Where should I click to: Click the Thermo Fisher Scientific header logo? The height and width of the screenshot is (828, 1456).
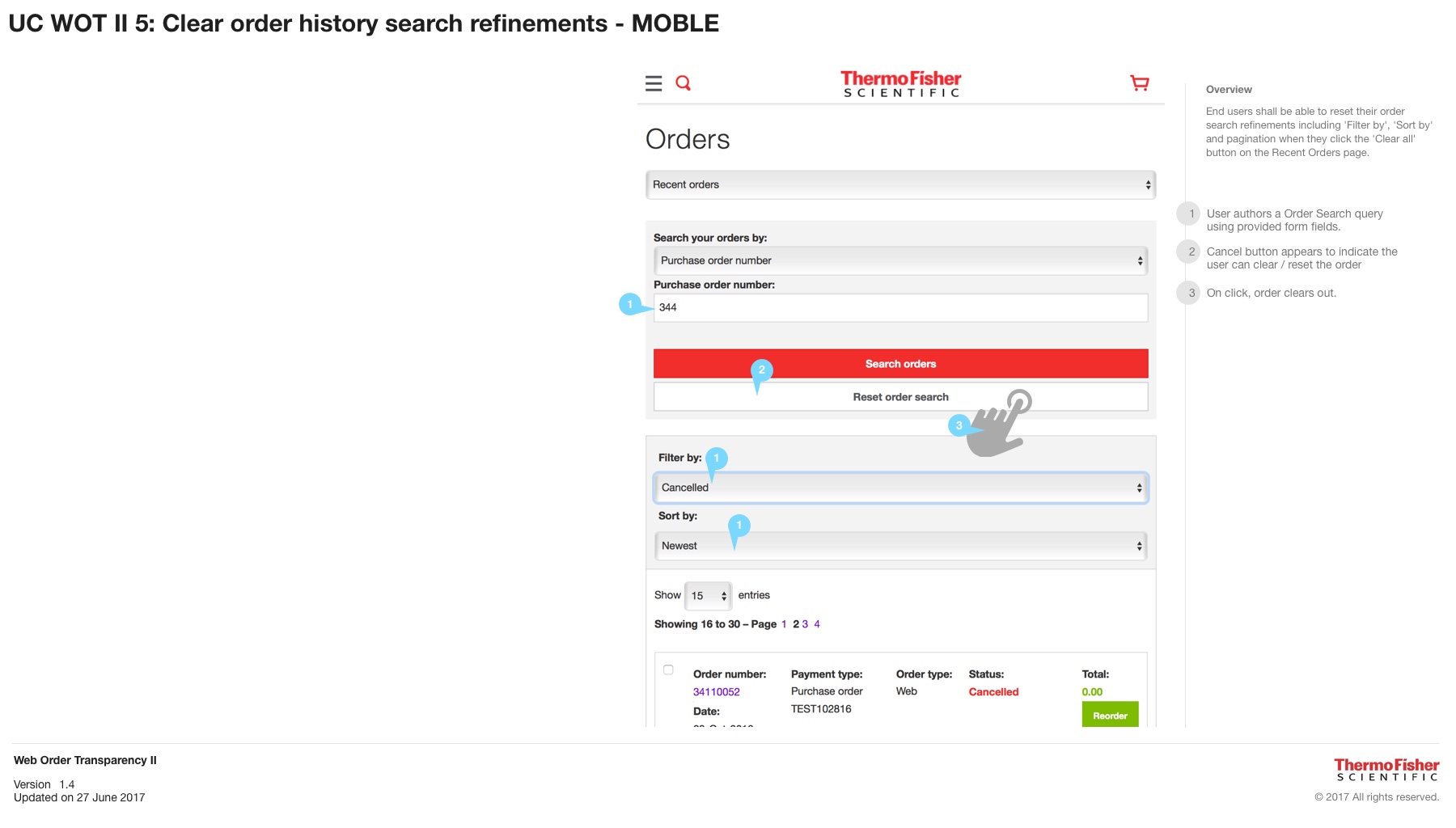900,84
